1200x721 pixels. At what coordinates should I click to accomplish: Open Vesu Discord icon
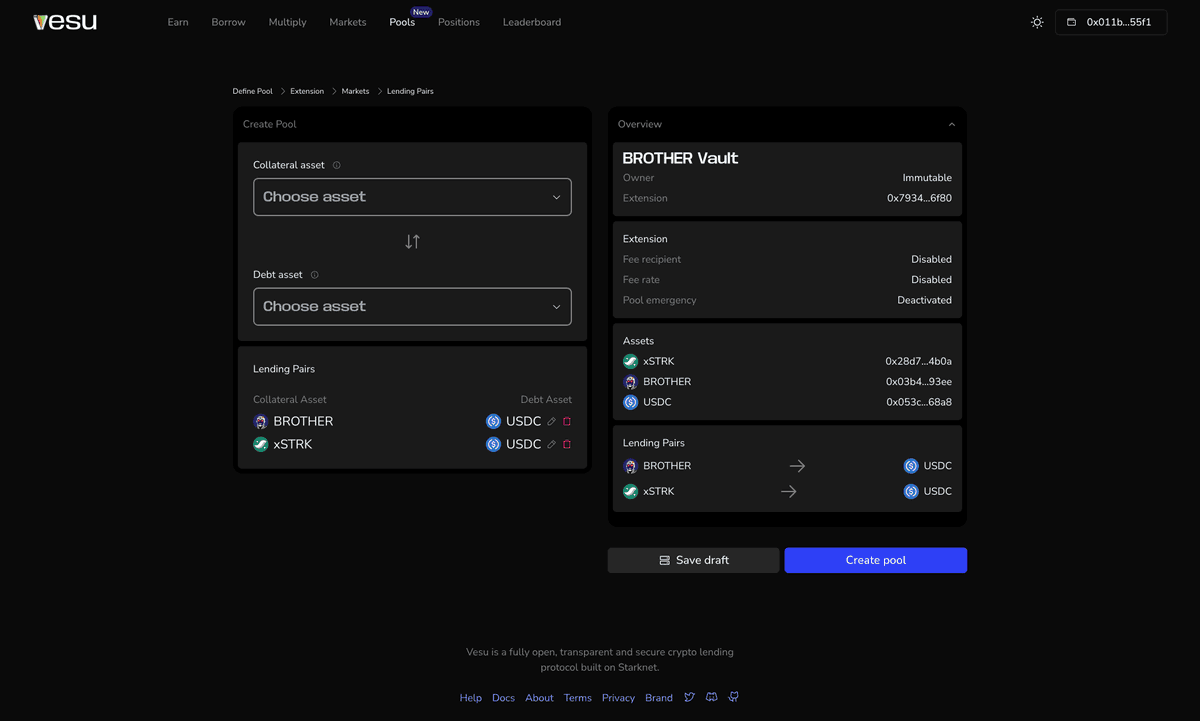click(x=711, y=697)
